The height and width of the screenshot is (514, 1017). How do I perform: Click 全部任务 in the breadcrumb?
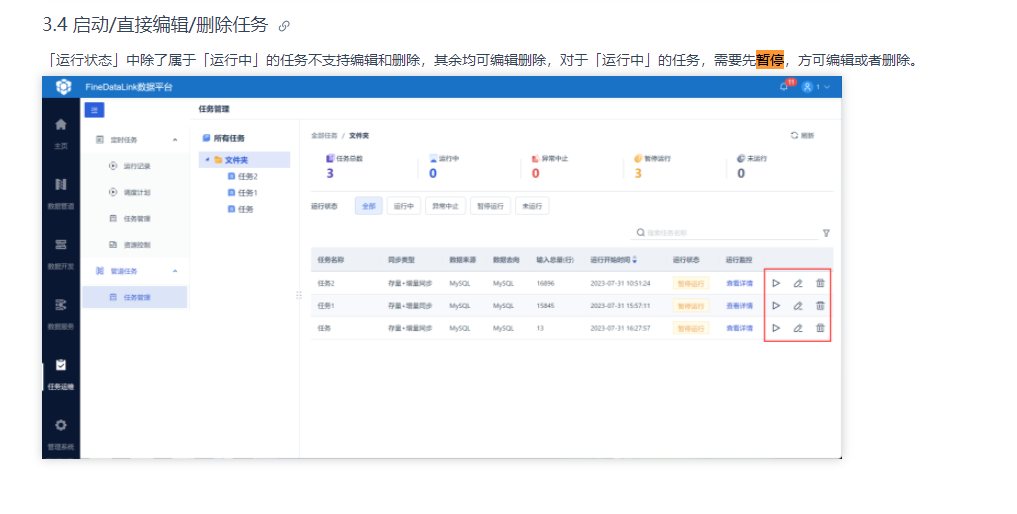[x=324, y=136]
